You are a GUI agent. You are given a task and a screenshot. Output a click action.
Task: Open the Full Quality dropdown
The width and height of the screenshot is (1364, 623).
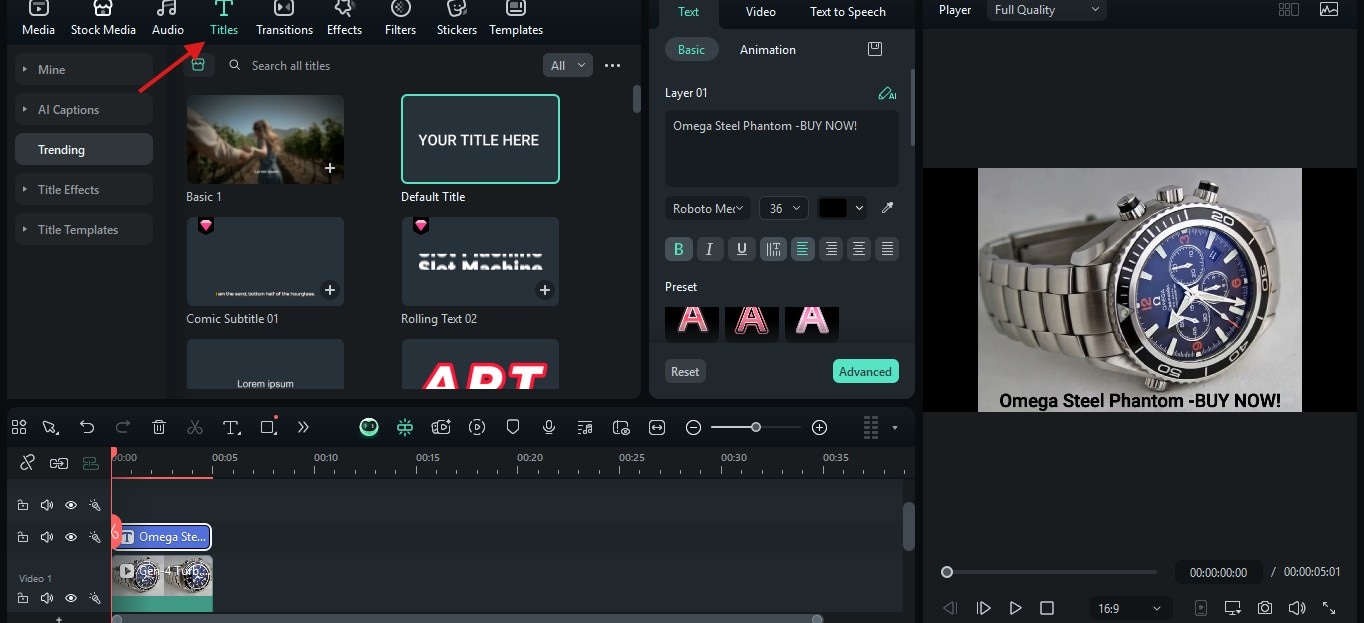(1047, 9)
